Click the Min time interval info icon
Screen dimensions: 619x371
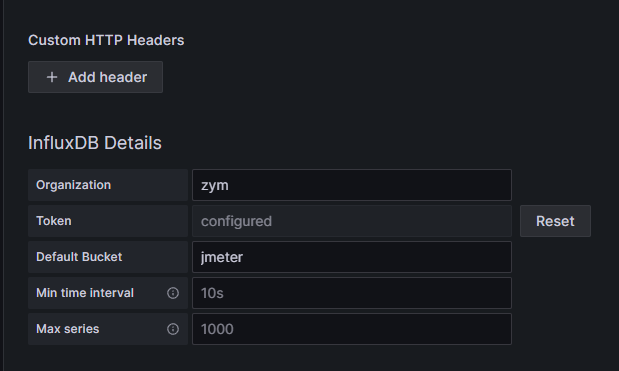173,293
